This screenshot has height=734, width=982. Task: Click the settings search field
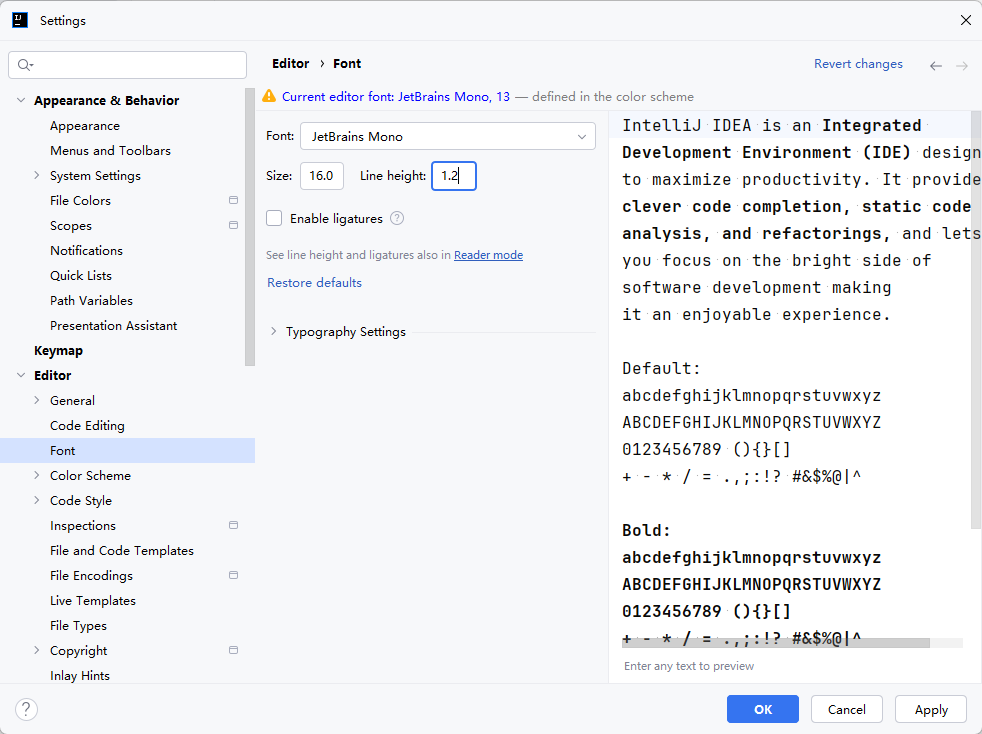(x=127, y=65)
